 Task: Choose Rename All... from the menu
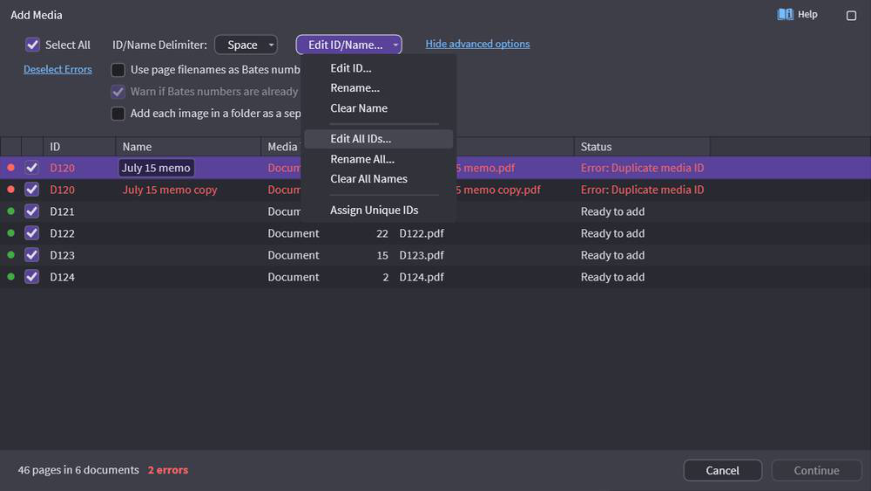click(362, 159)
